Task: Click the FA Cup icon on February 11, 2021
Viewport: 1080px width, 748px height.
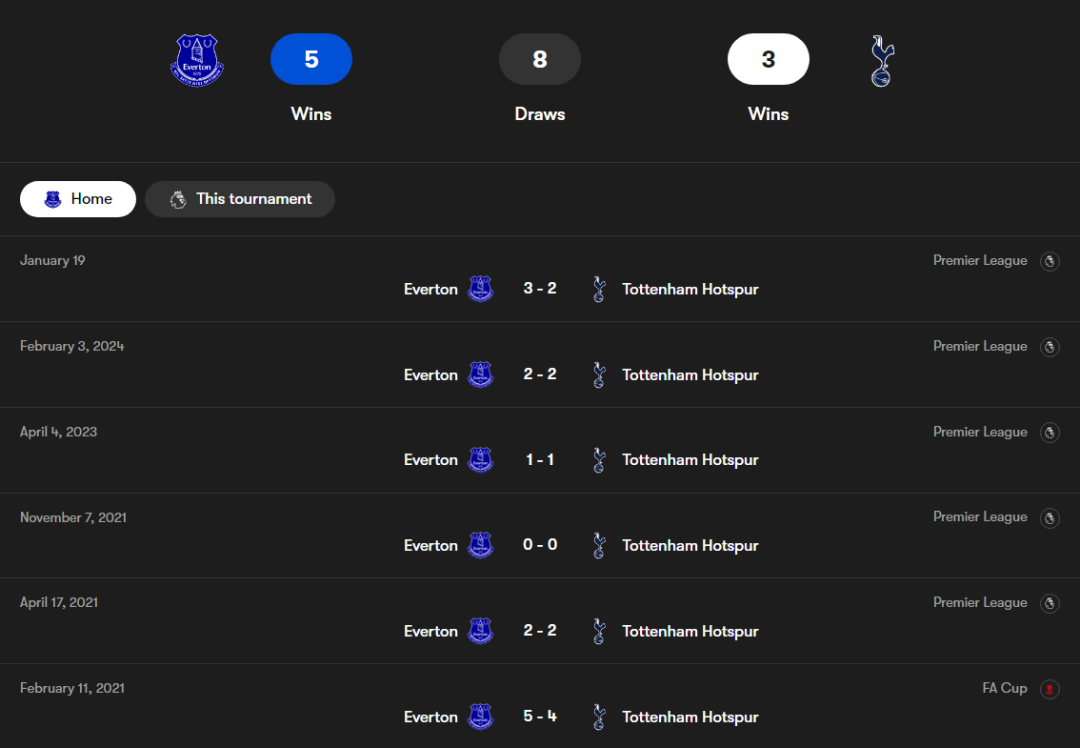Action: pyautogui.click(x=1049, y=689)
